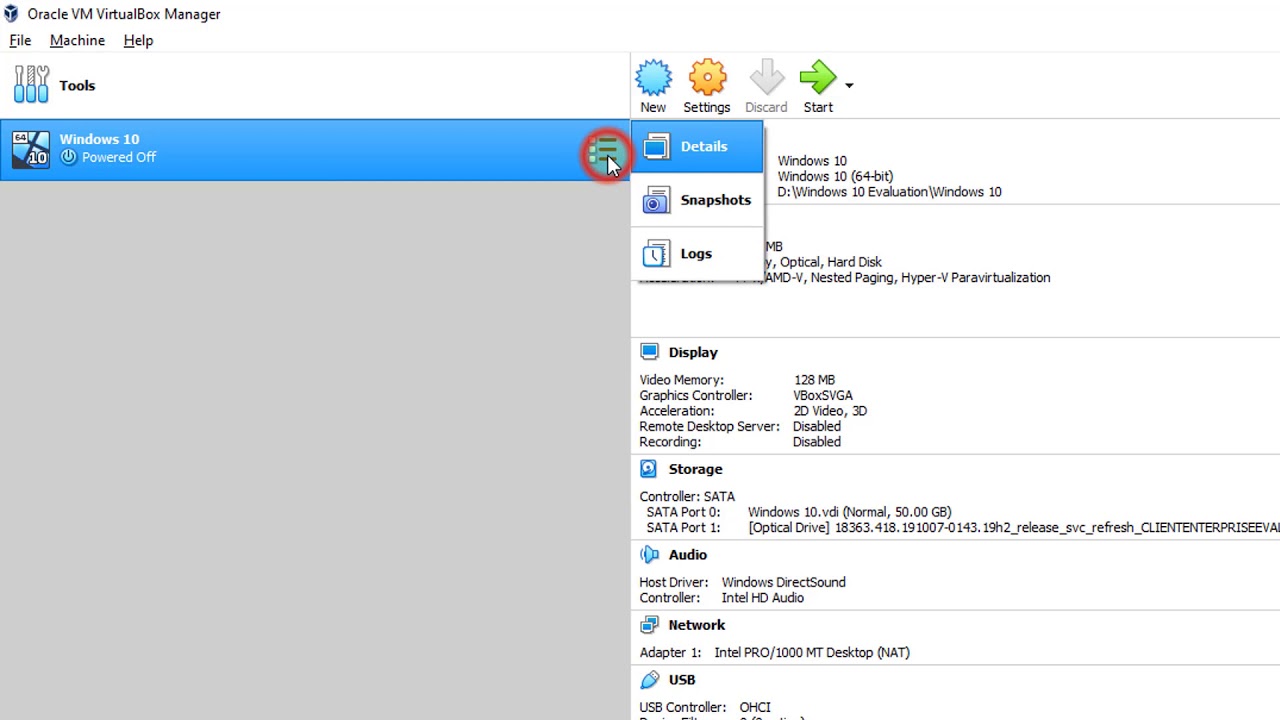Open the Storage section header link
Image resolution: width=1280 pixels, height=720 pixels.
tap(695, 469)
